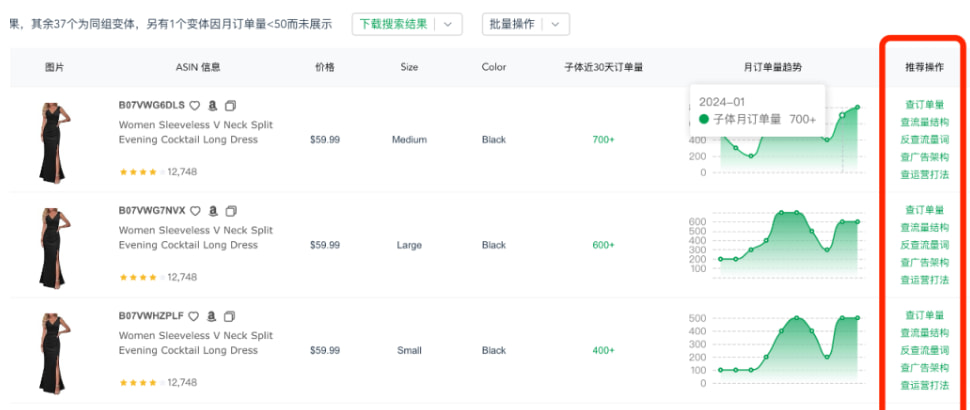The height and width of the screenshot is (410, 970).
Task: Click 查运营打法 for B07VWHZPLF
Action: coord(924,385)
